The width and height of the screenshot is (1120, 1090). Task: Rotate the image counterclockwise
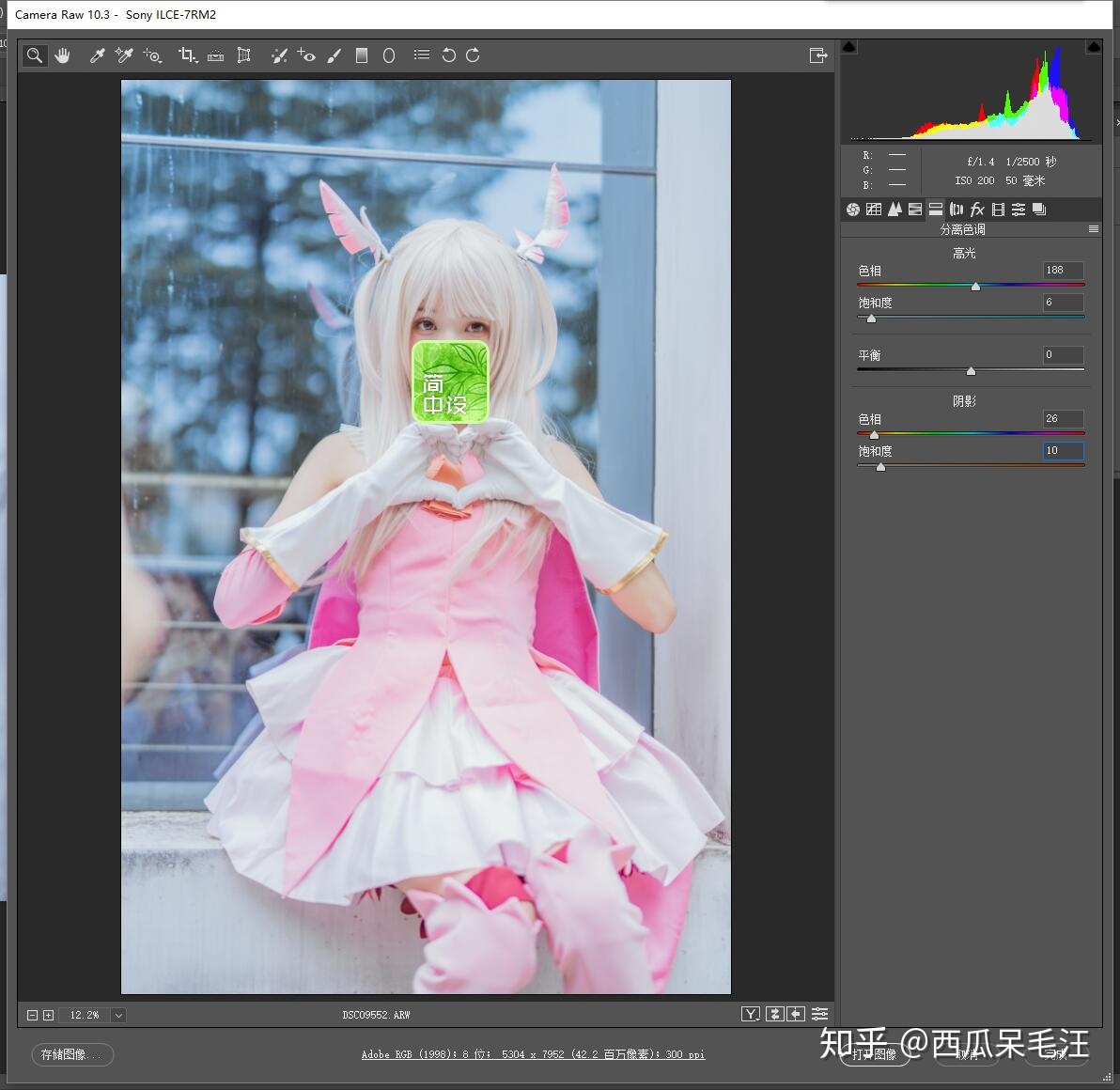coord(448,55)
